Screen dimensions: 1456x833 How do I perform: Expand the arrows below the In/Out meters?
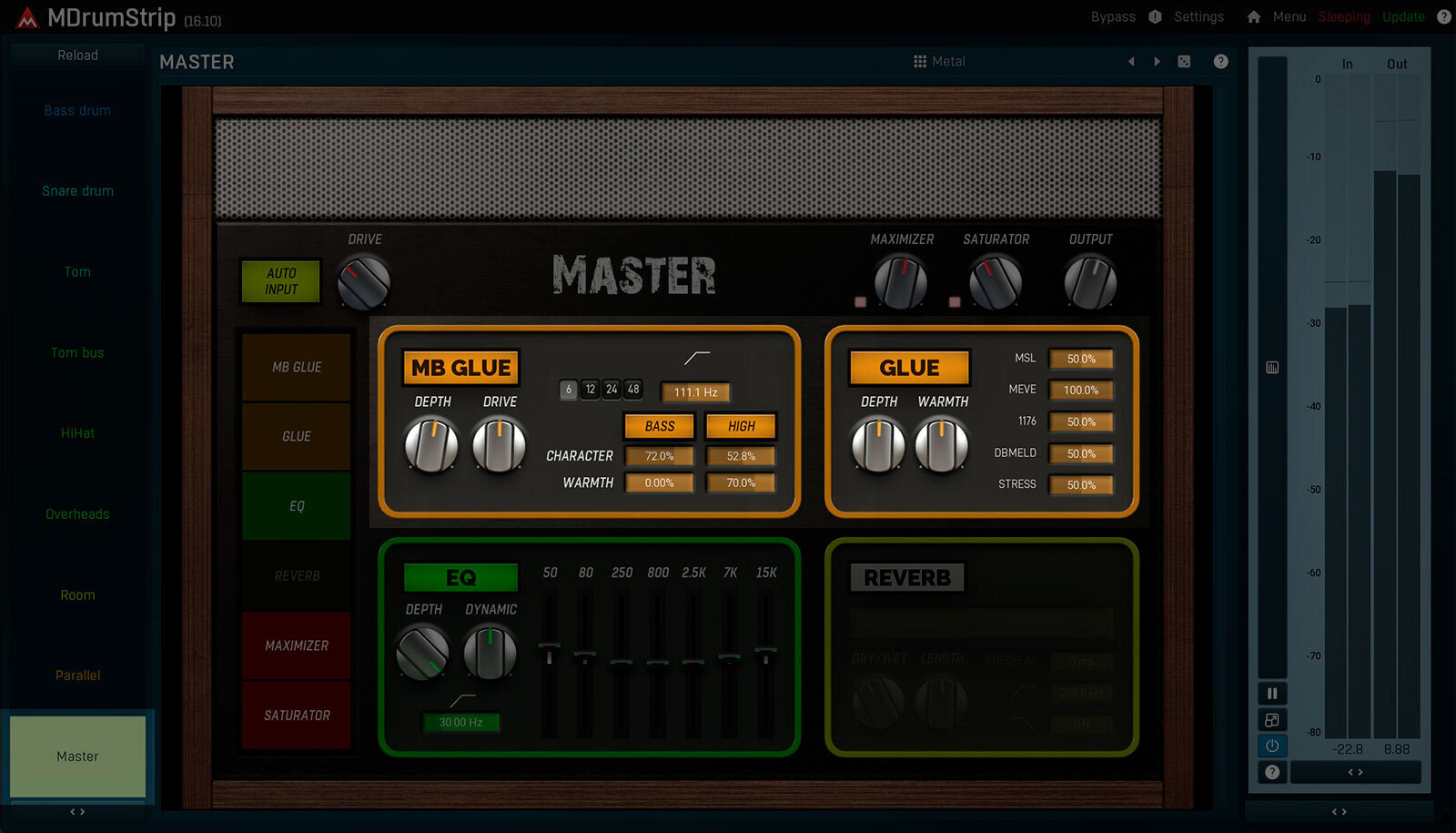tap(1355, 772)
